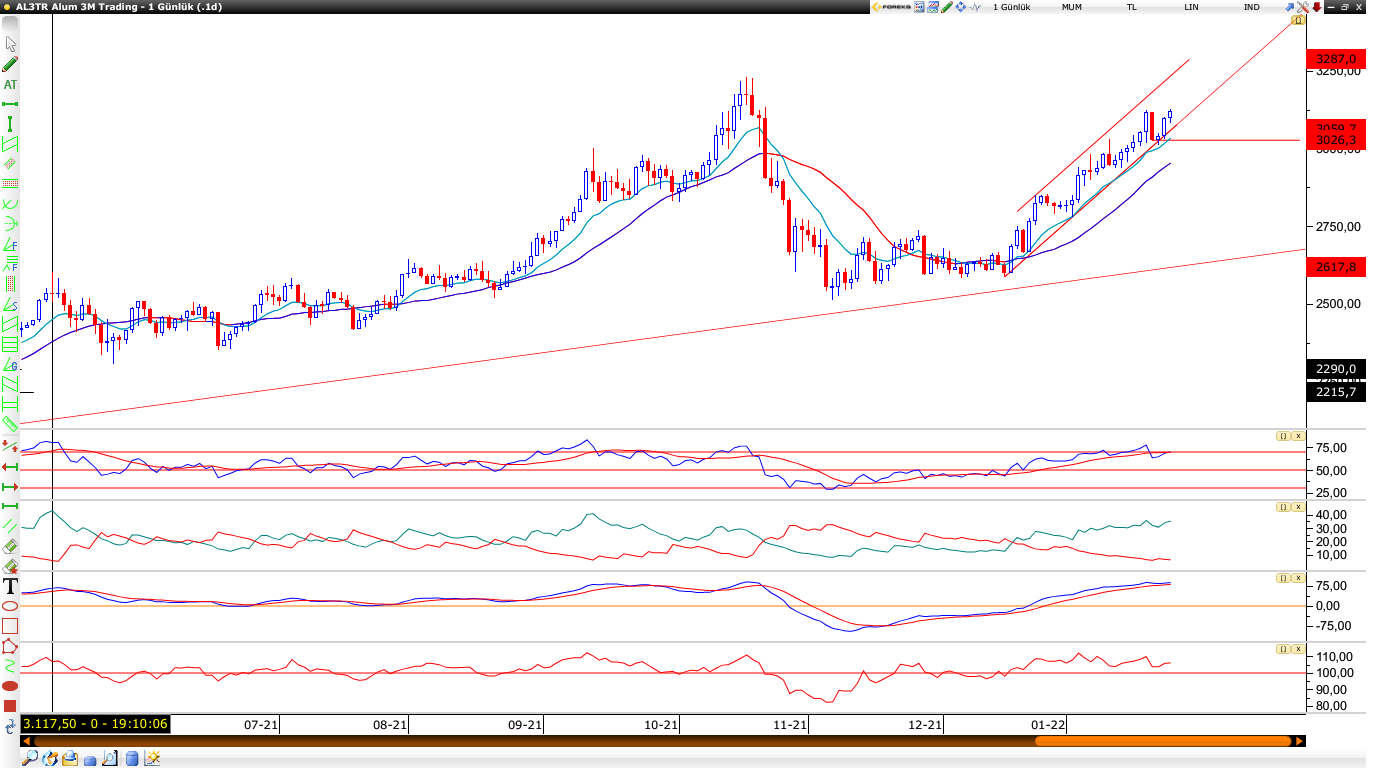Click the 2290,0 black price label

[1336, 368]
